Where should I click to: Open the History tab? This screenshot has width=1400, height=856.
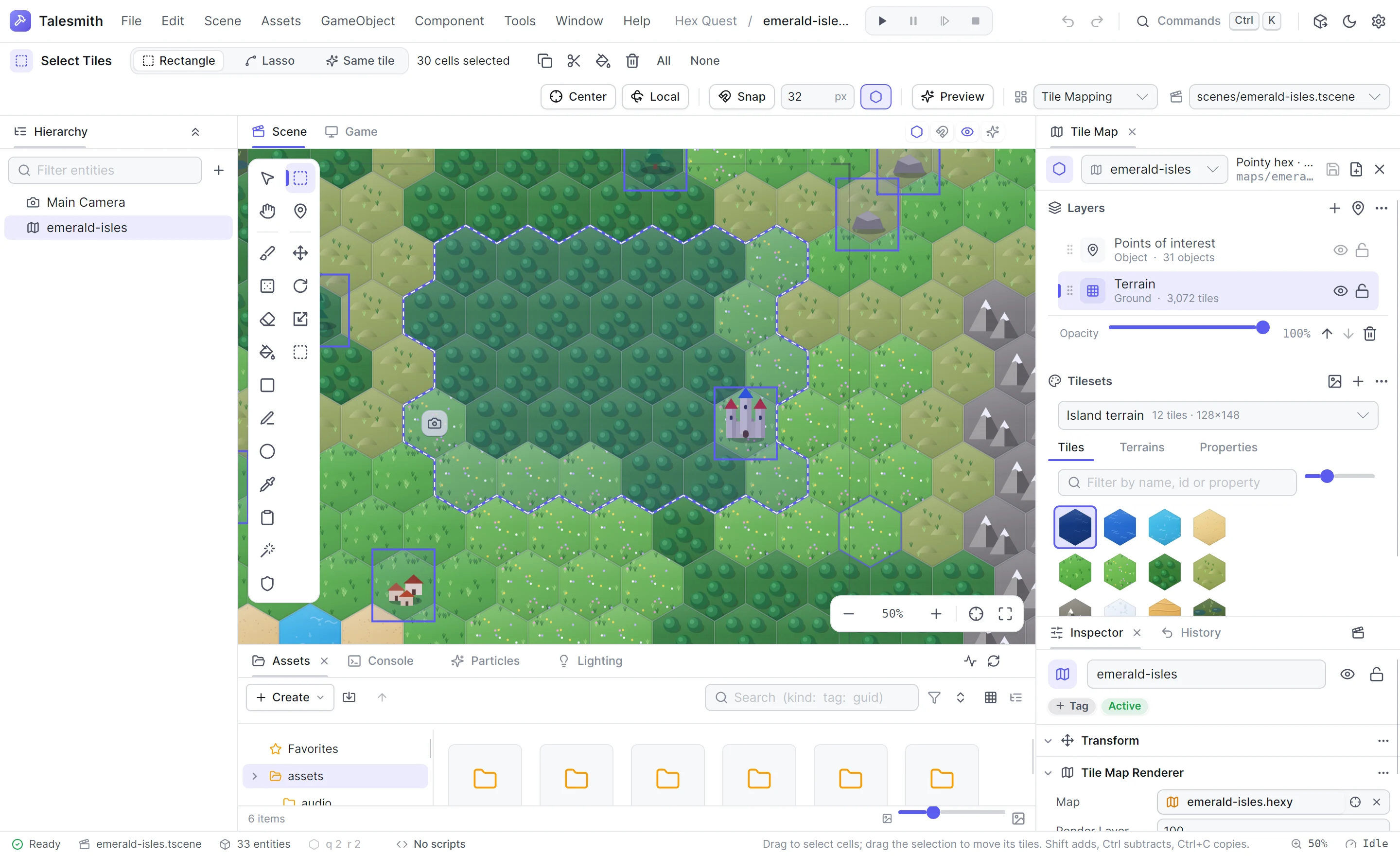(1191, 633)
